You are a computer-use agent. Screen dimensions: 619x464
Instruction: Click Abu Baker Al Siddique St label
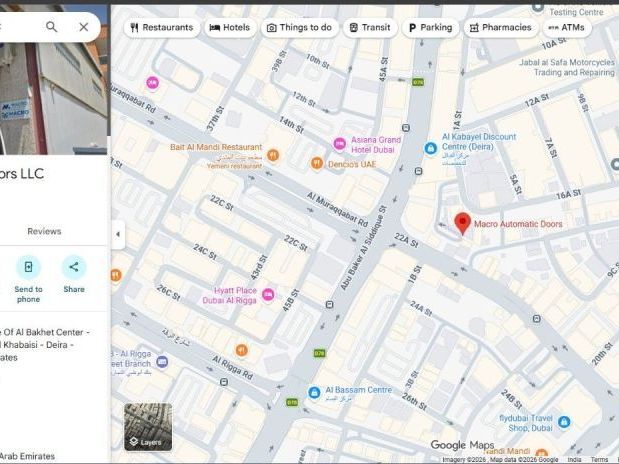362,248
